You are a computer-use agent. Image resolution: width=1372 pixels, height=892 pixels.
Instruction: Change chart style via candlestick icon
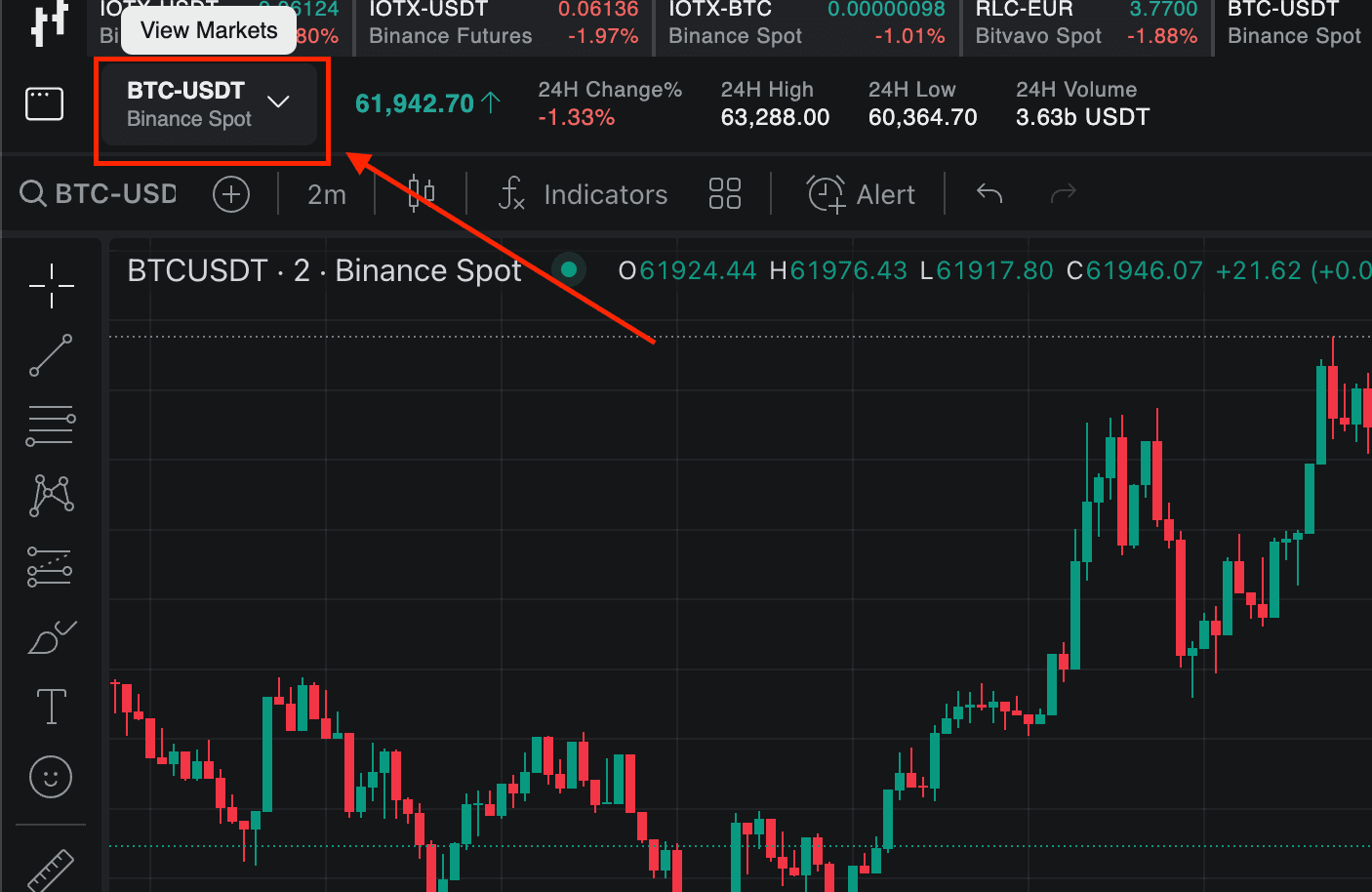[x=421, y=193]
